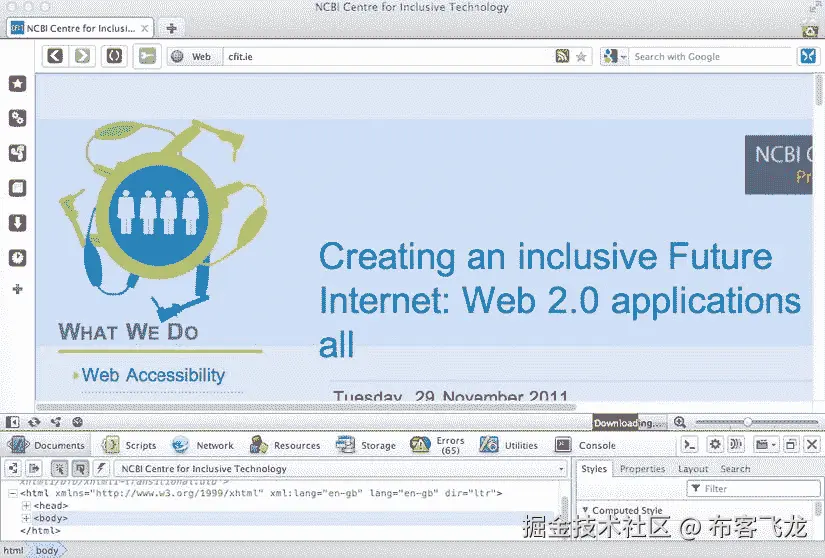Click the expand DOM tree button
This screenshot has width=825, height=558.
(13, 468)
